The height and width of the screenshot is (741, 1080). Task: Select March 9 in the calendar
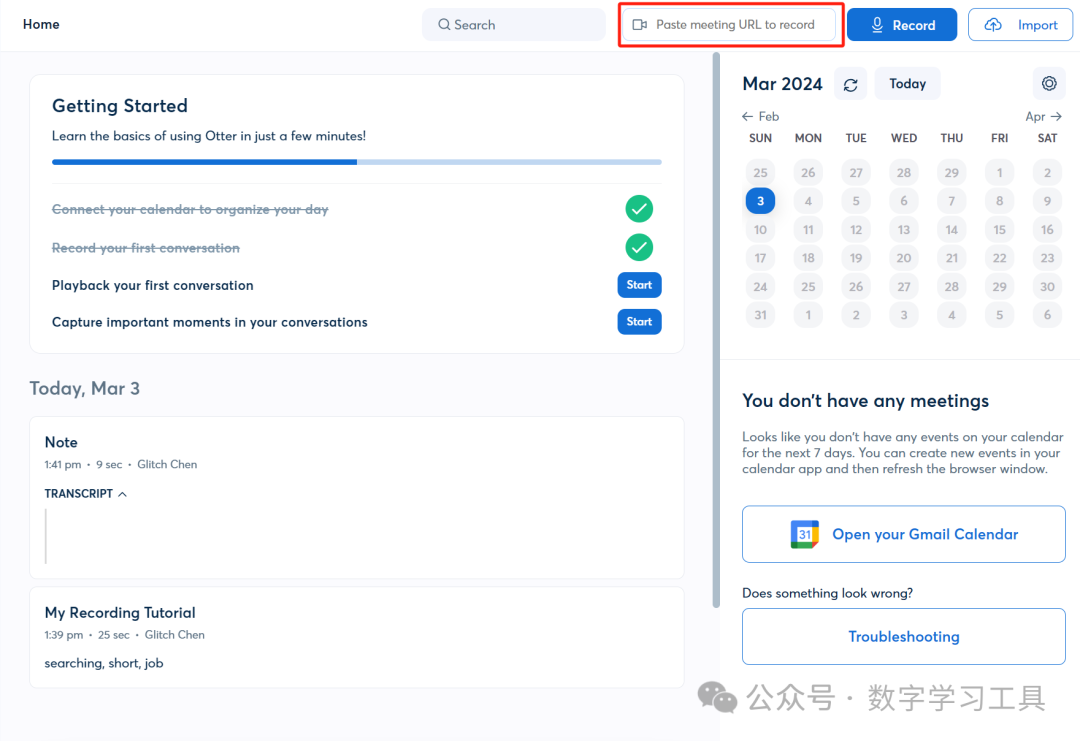click(1047, 201)
